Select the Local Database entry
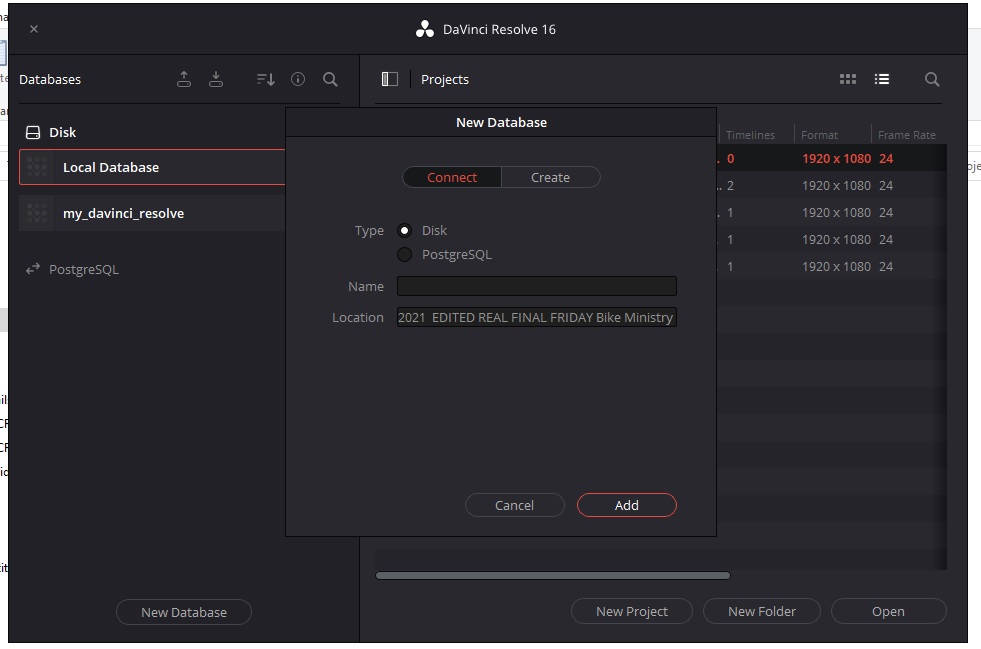Screen dimensions: 981x649 (153, 167)
